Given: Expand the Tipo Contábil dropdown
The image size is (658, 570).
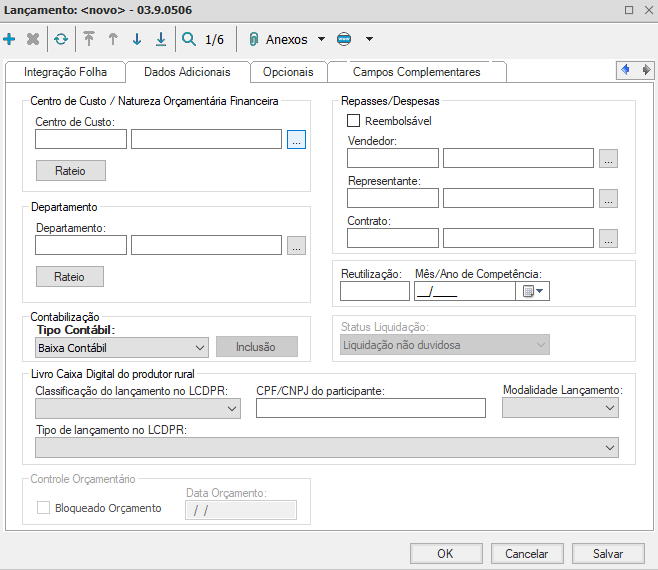Looking at the screenshot, I should tap(200, 347).
